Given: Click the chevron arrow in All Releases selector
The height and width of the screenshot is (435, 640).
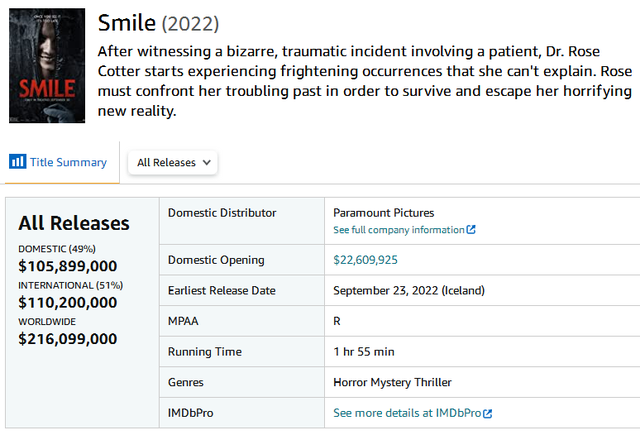Looking at the screenshot, I should tap(207, 162).
